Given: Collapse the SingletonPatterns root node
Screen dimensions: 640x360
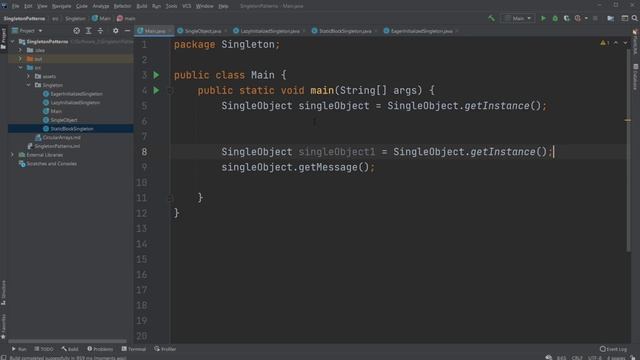Looking at the screenshot, I should click(x=12, y=42).
